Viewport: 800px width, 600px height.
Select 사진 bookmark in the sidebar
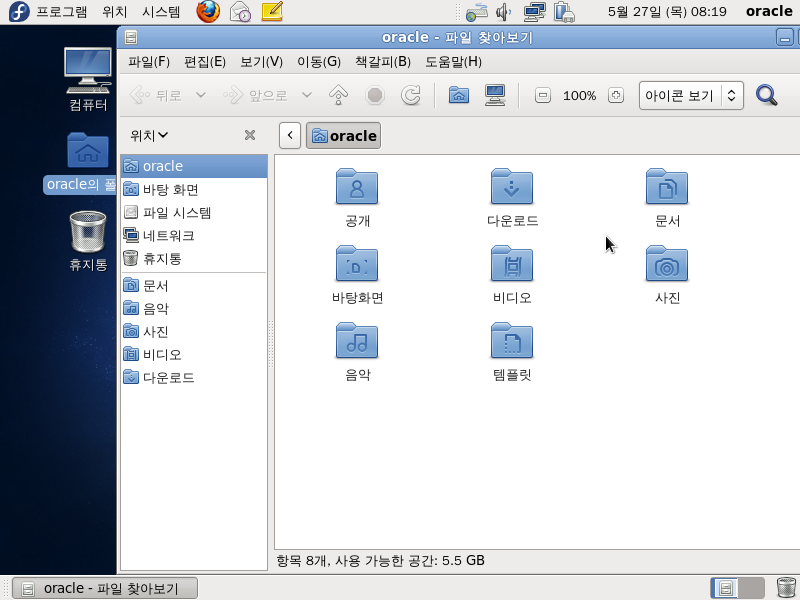click(x=194, y=331)
